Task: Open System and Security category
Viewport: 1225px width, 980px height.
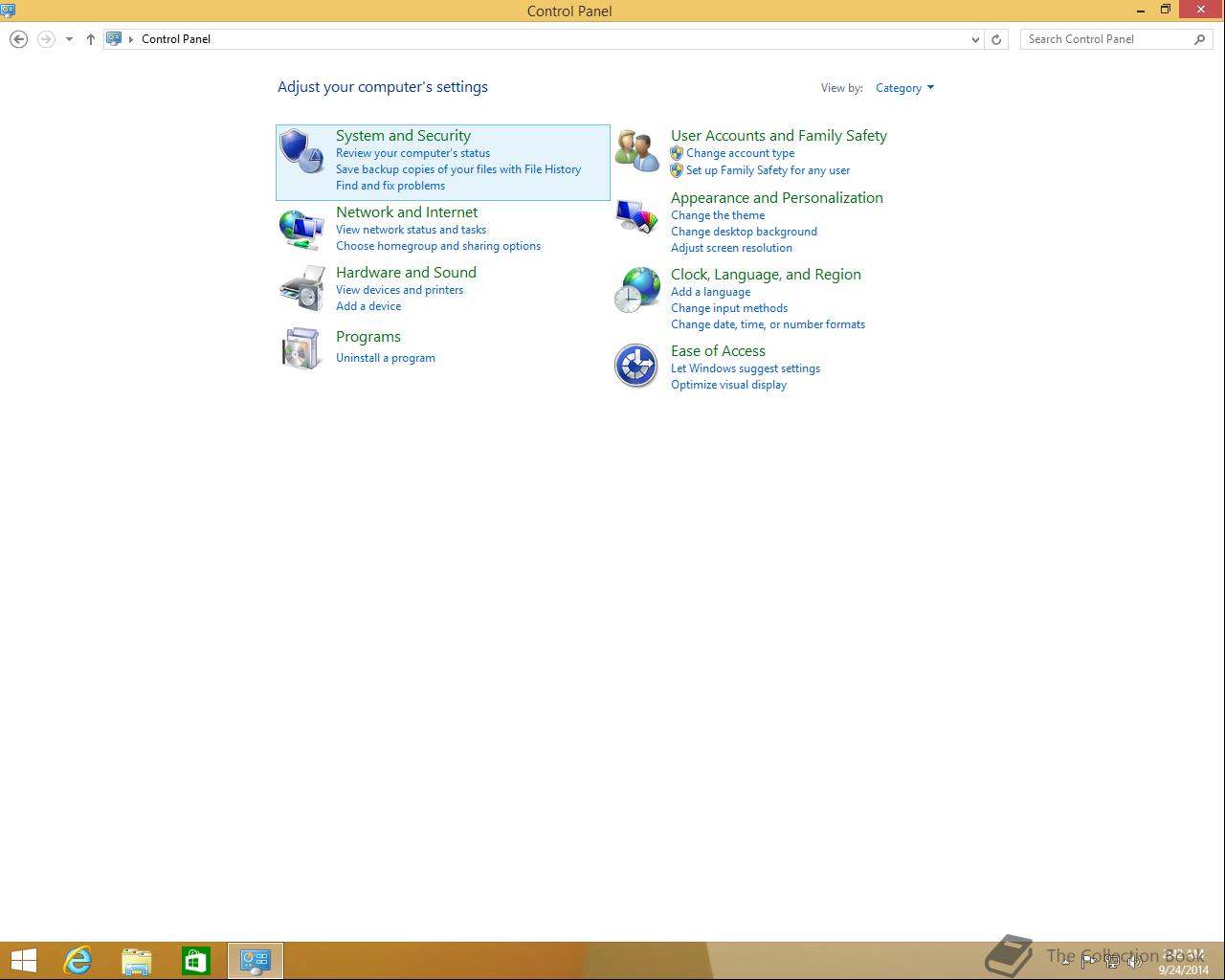Action: point(403,136)
